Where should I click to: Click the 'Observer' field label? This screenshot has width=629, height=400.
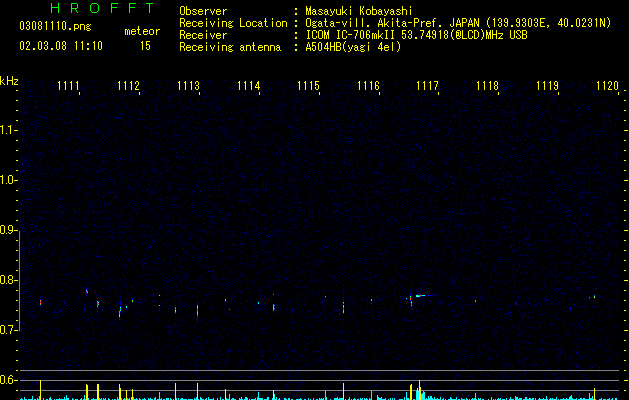(203, 11)
